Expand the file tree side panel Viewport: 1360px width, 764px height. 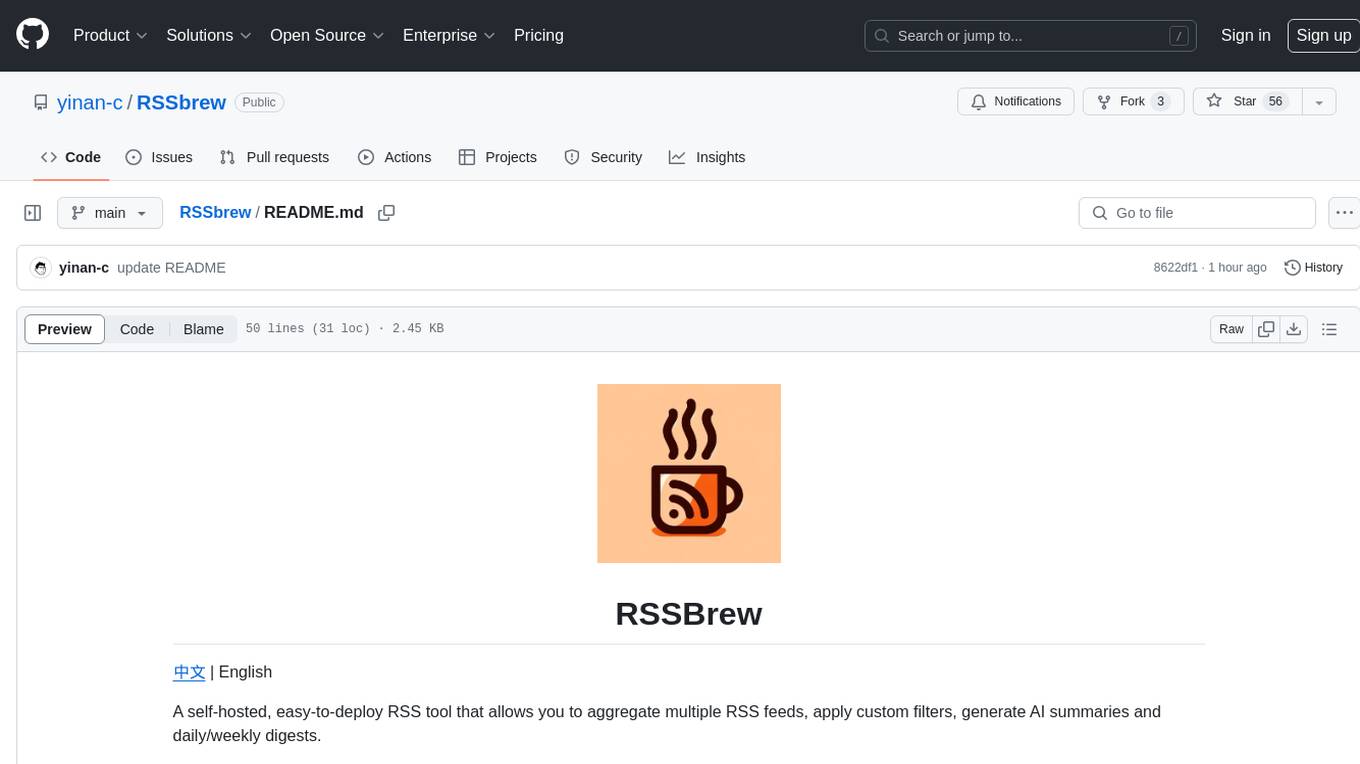[x=33, y=213]
